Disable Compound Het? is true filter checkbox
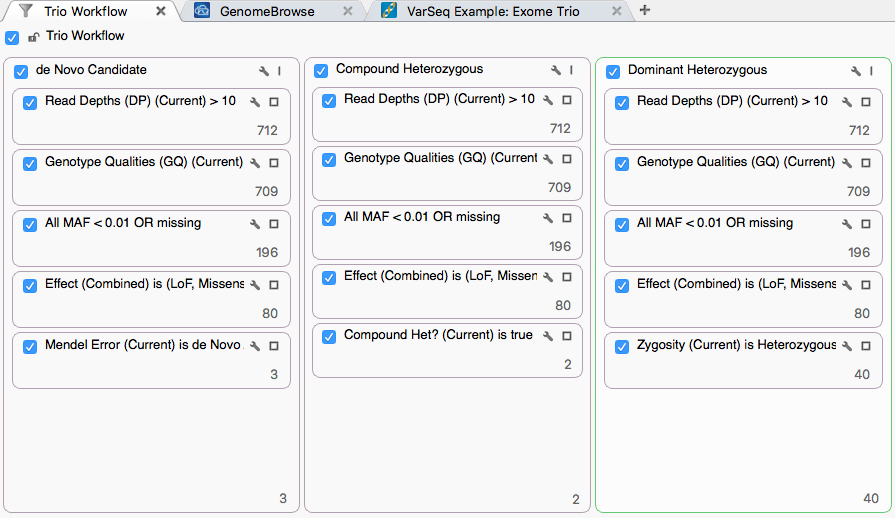Viewport: 895px width, 518px height. 329,336
